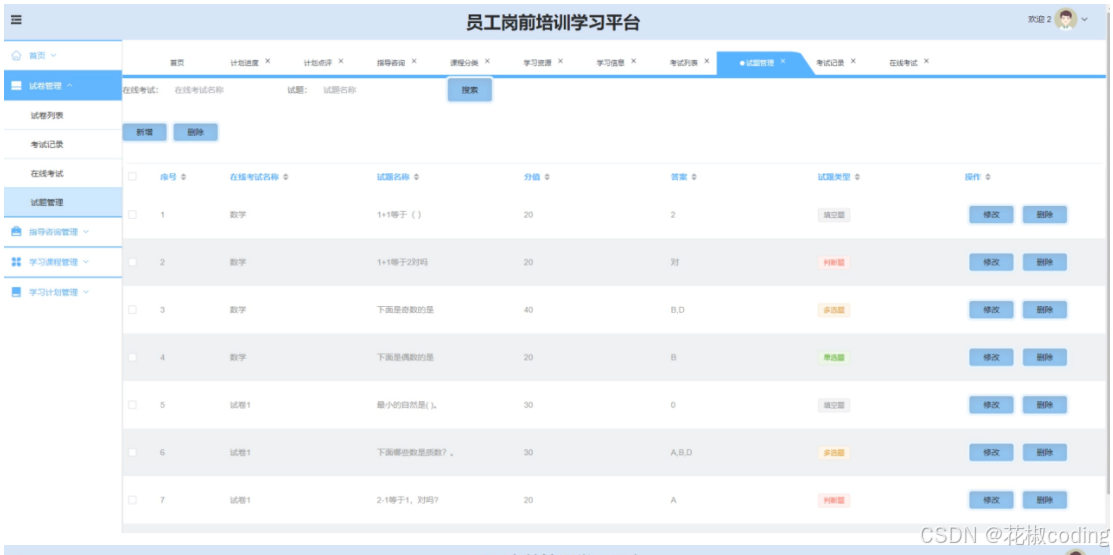This screenshot has width=1113, height=555.
Task: Tick the checkbox for row 7
Action: point(132,500)
